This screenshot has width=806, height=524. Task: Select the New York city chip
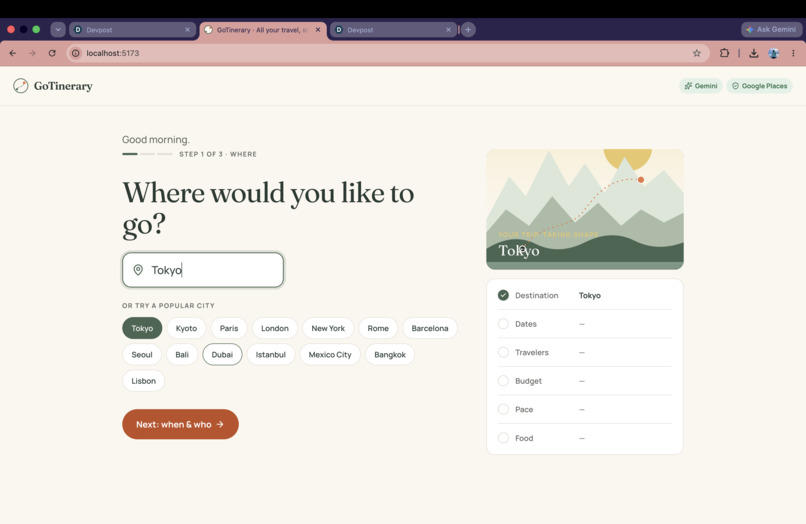tap(328, 328)
